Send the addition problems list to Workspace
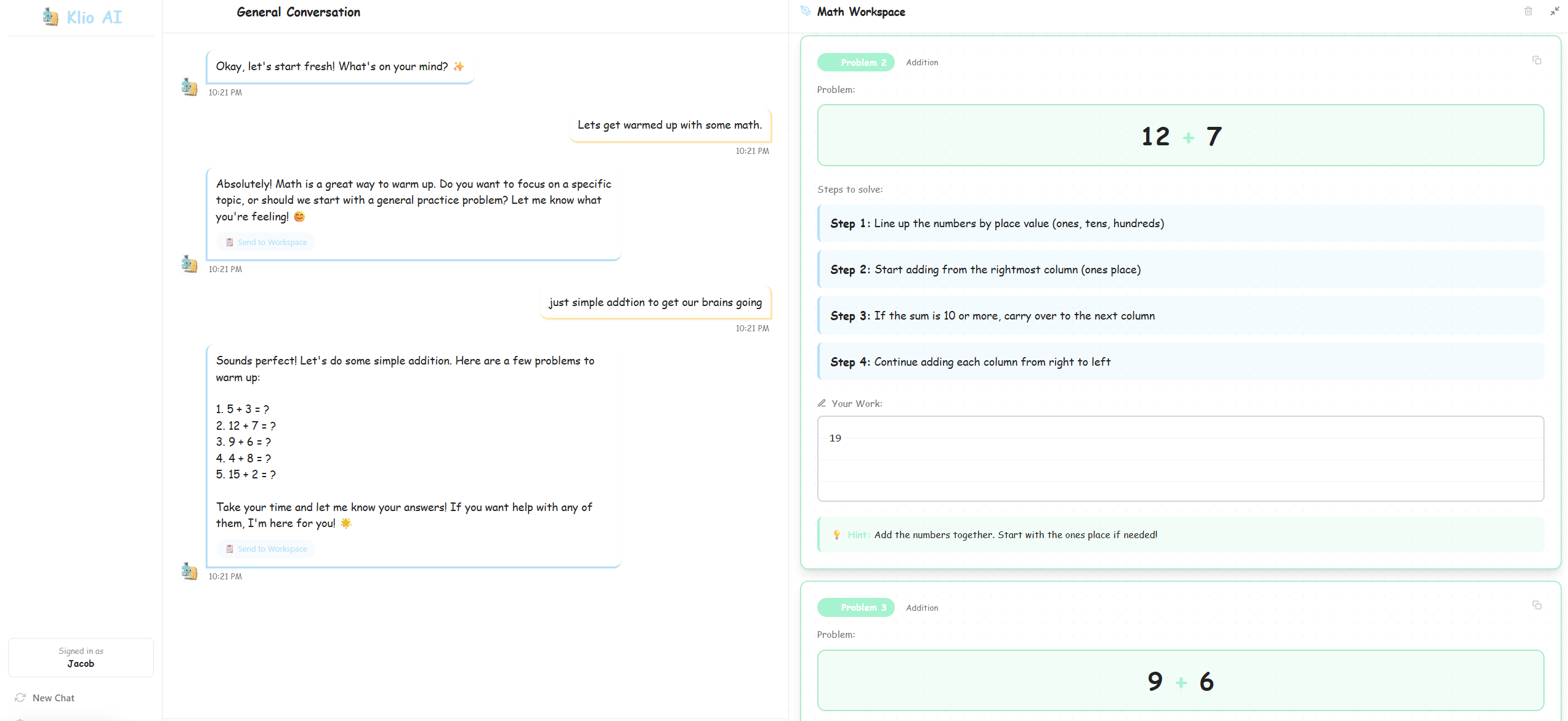Screen dimensions: 1568x721 pos(266,549)
